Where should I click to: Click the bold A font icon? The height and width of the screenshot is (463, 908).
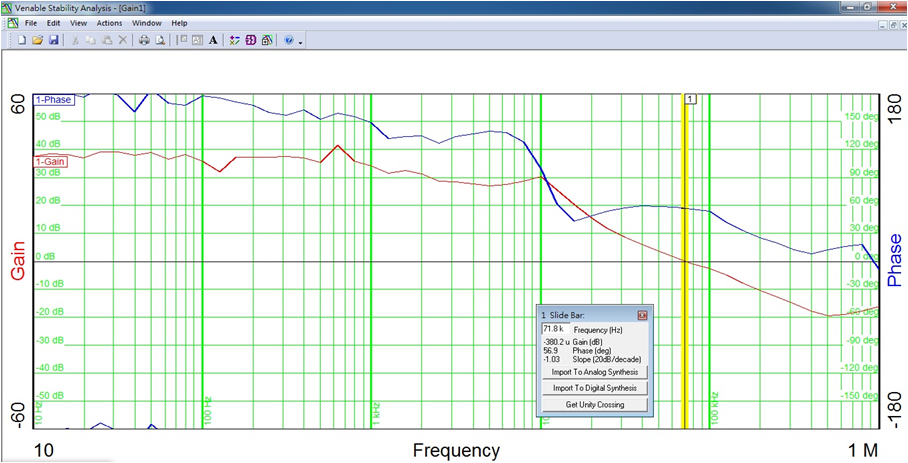pyautogui.click(x=213, y=41)
